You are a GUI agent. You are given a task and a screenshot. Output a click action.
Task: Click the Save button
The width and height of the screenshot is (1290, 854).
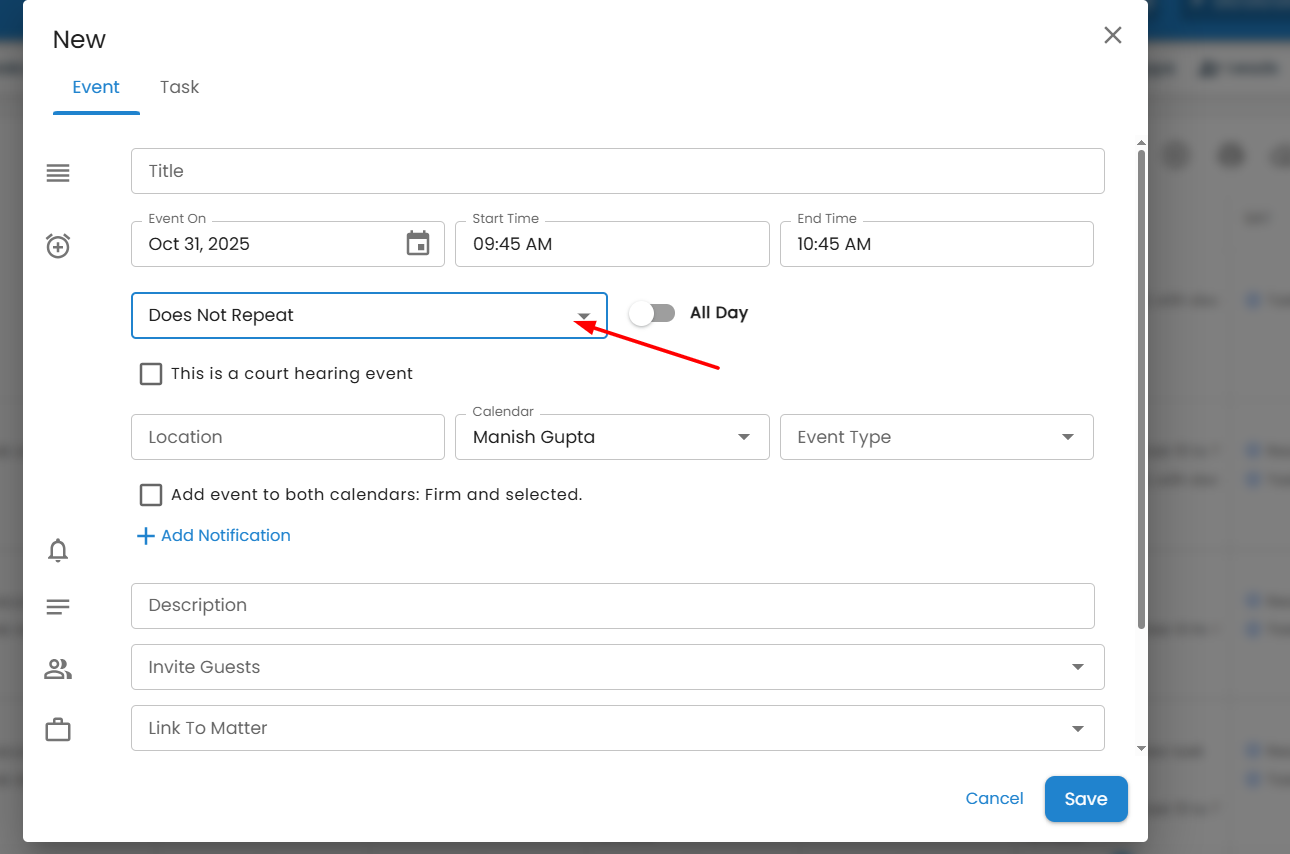pyautogui.click(x=1085, y=799)
